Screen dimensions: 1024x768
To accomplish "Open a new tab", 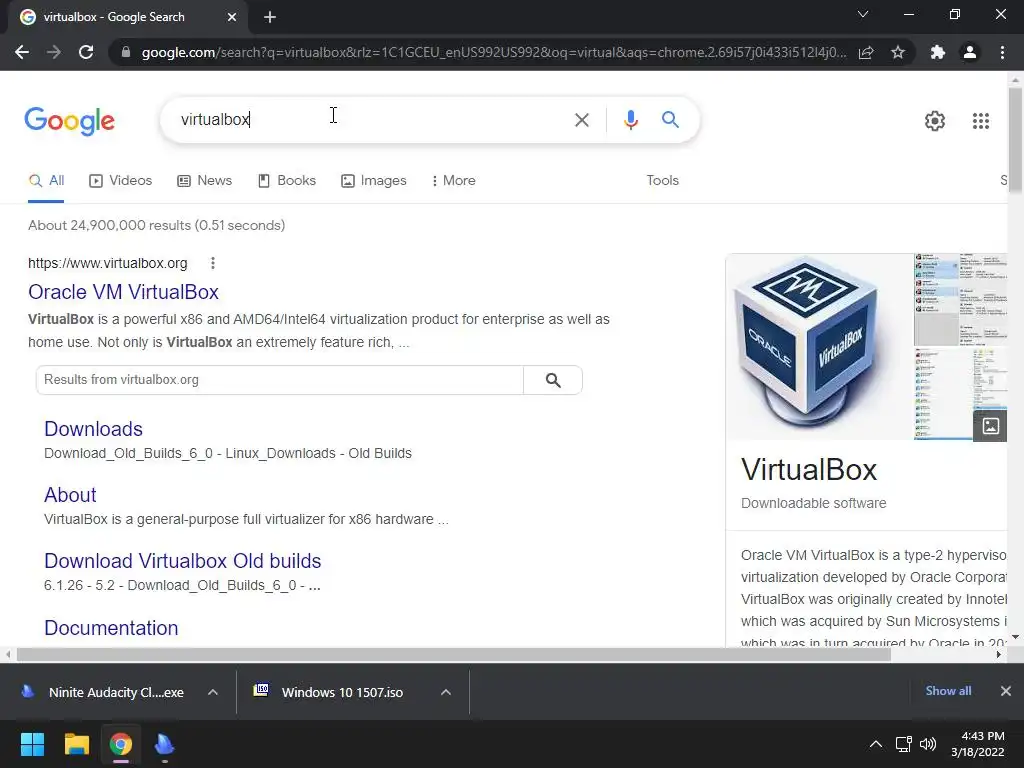I will pos(270,17).
